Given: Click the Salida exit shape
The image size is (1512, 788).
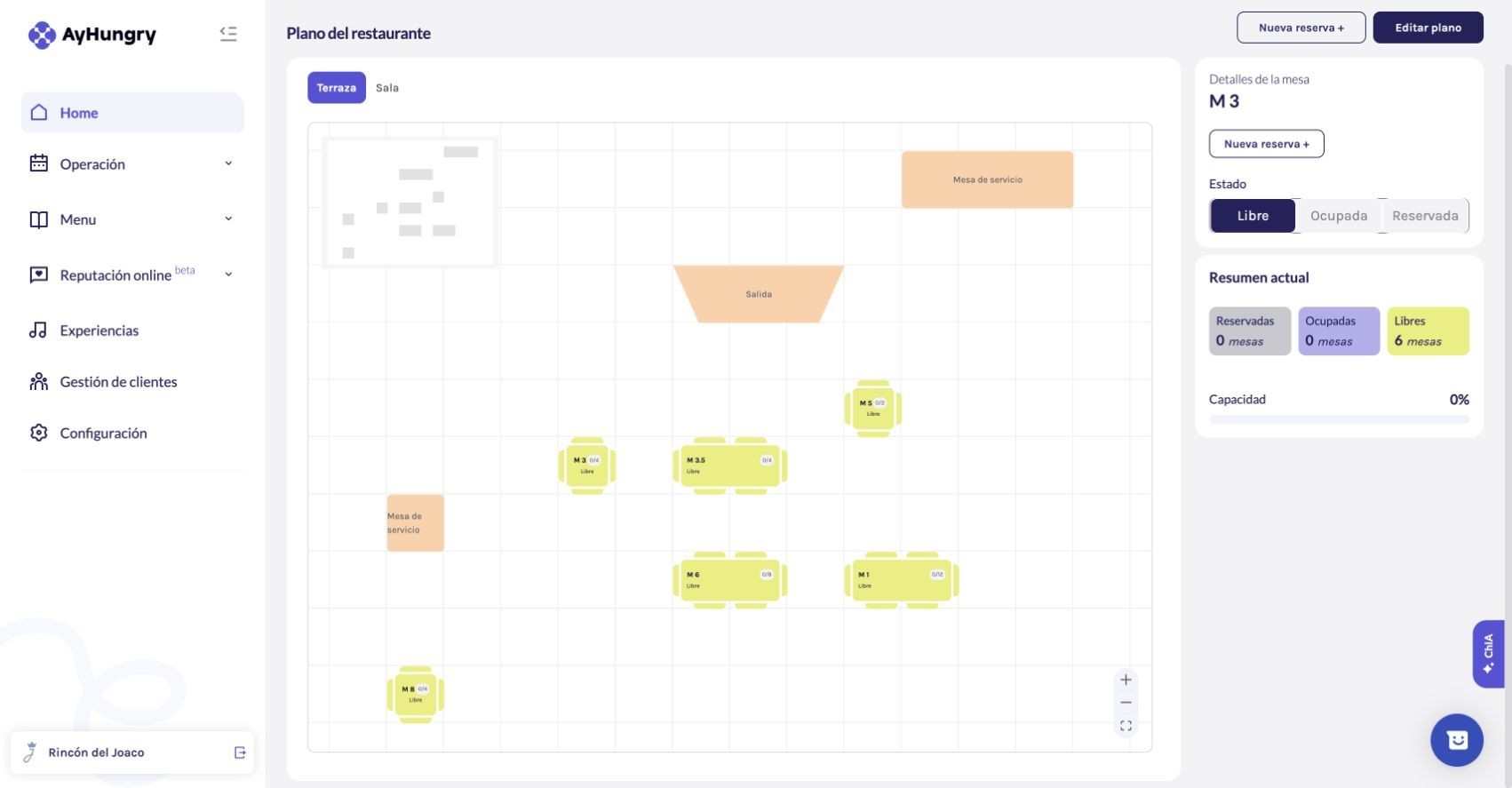Looking at the screenshot, I should [x=759, y=294].
